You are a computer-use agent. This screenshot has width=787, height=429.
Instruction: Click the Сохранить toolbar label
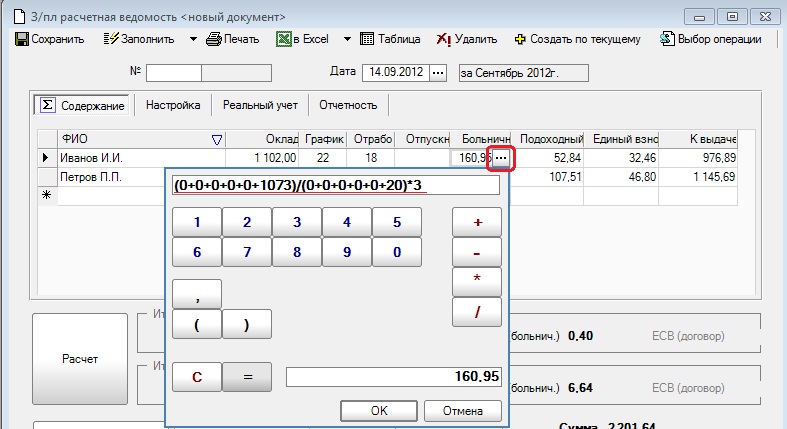coord(58,39)
